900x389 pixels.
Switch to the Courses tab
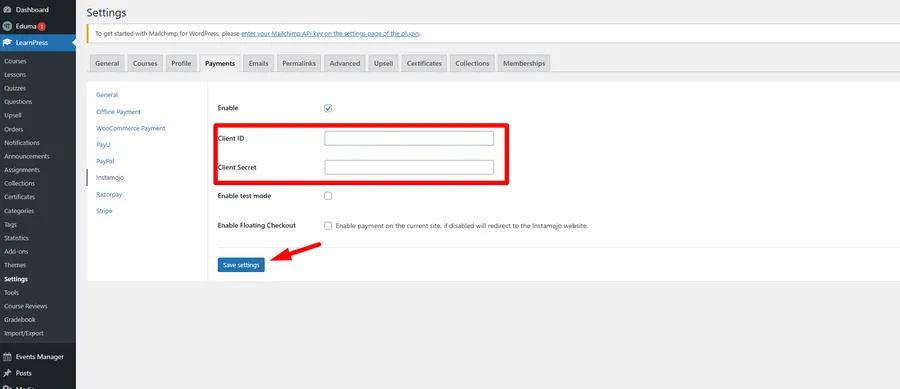click(145, 63)
